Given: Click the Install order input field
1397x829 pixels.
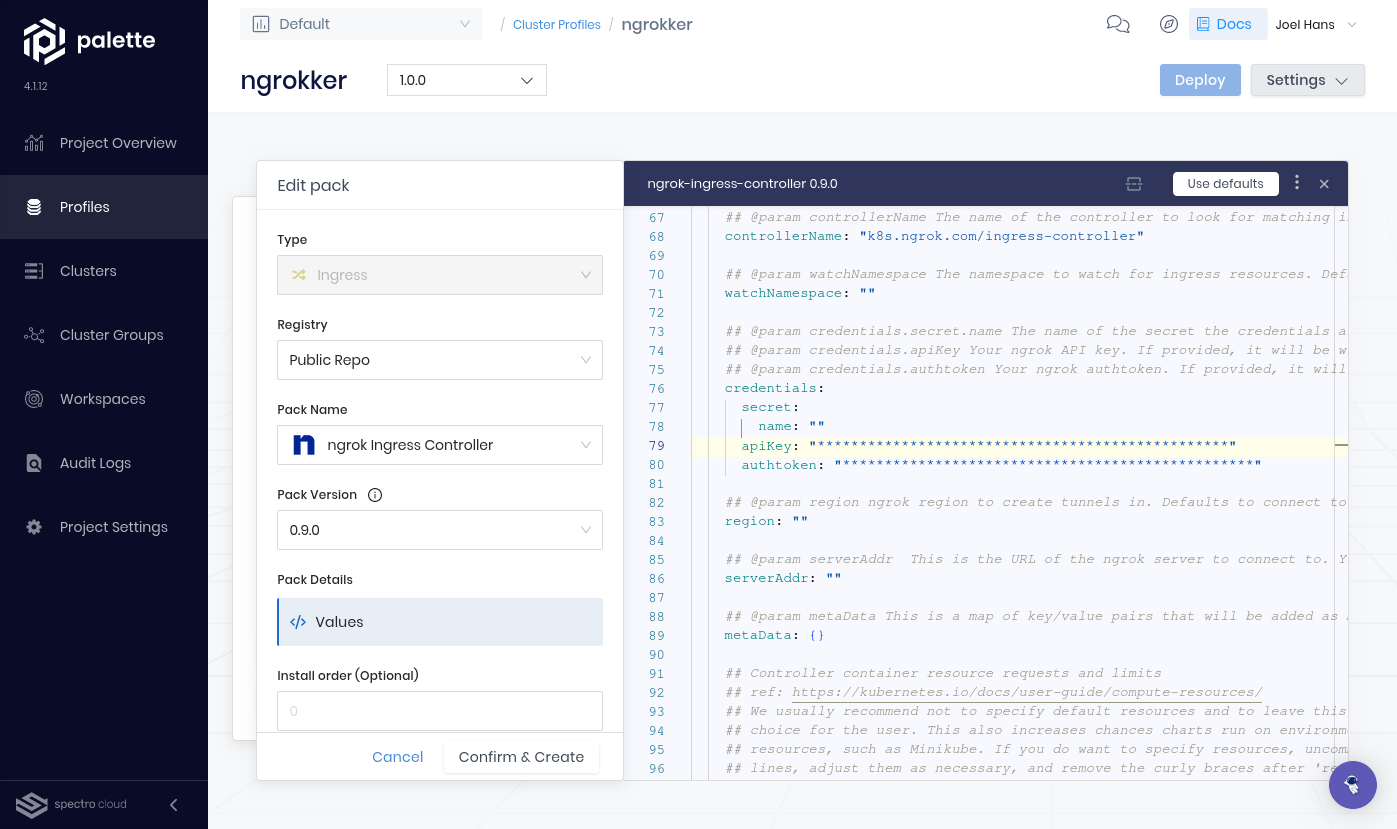Looking at the screenshot, I should 439,710.
